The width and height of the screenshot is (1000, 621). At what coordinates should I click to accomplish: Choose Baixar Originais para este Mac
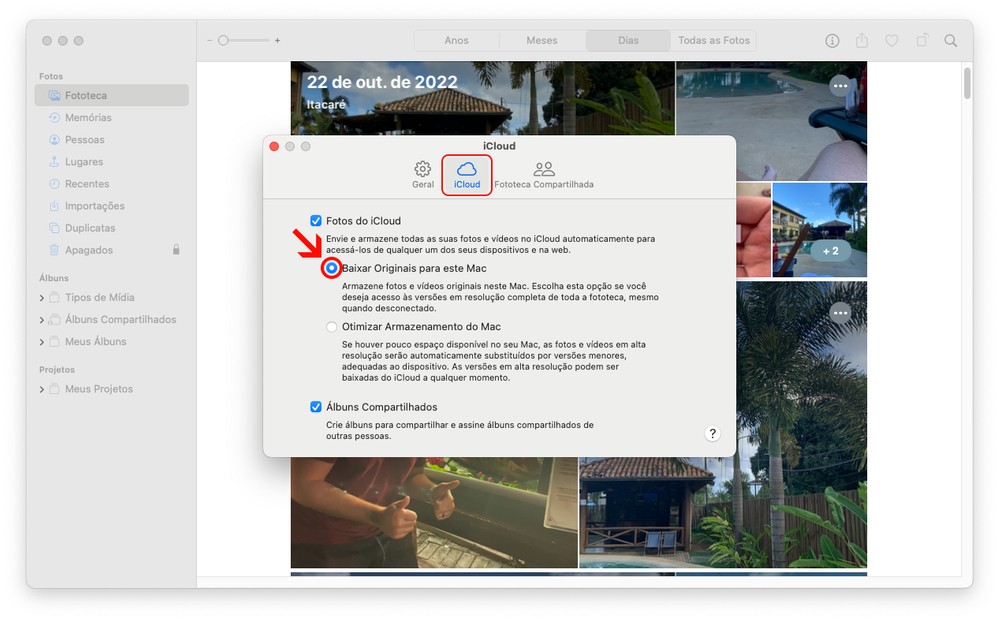click(x=332, y=269)
